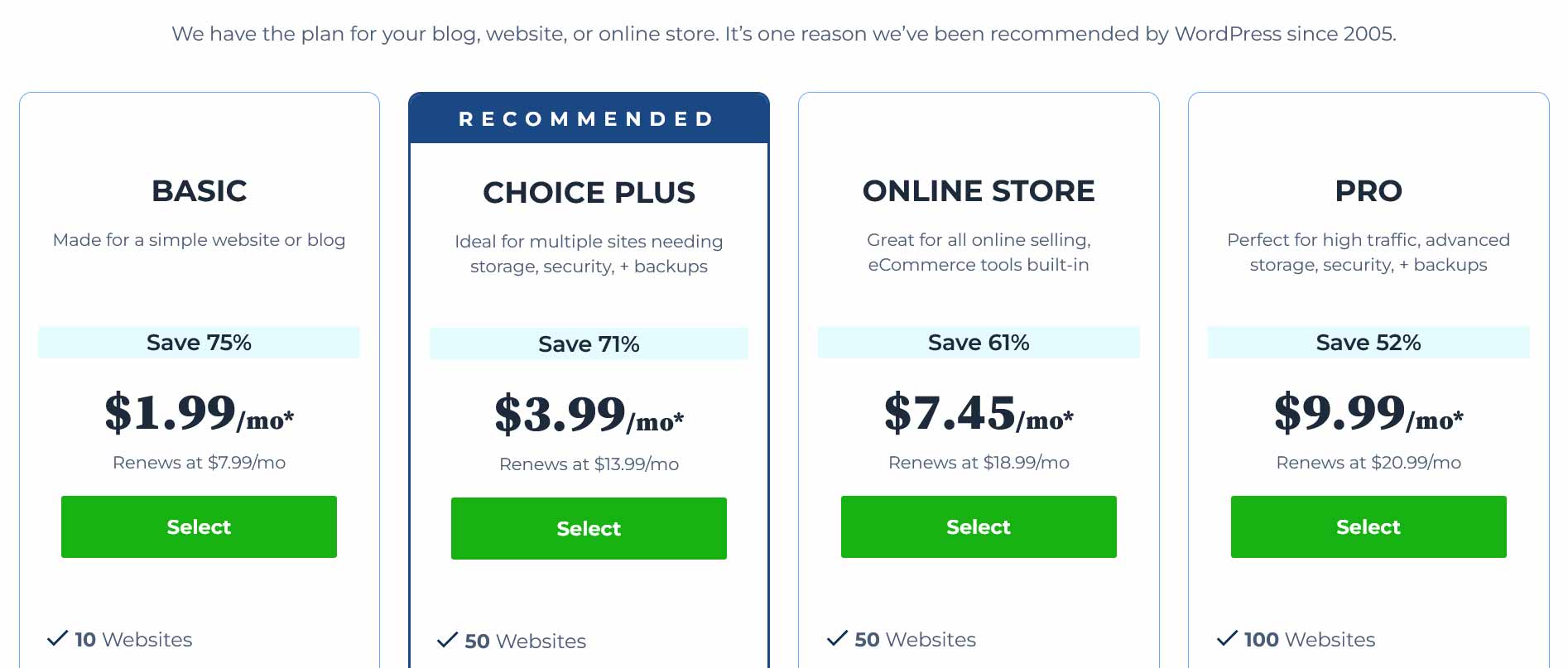1568x668 pixels.
Task: Click the Save 52% badge
Action: [1368, 343]
